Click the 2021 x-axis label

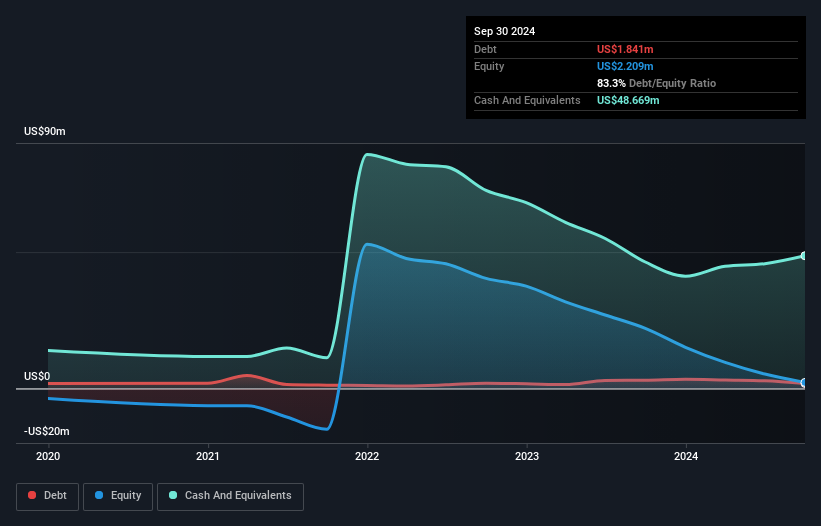208,456
